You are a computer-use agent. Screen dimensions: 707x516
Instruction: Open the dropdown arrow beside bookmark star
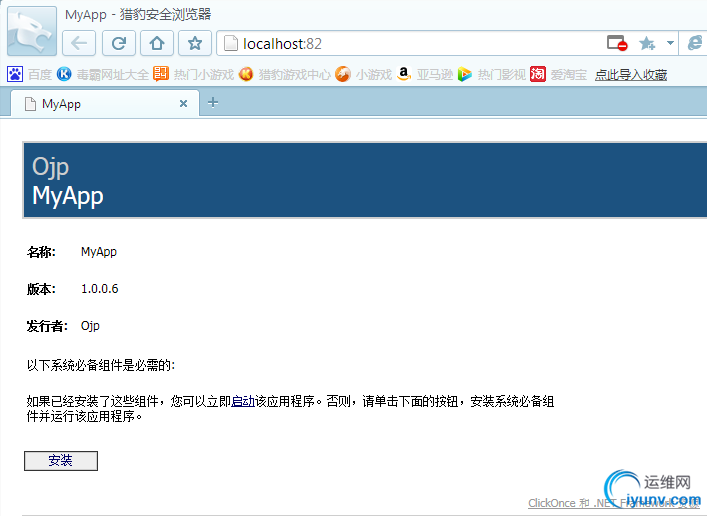coord(670,43)
